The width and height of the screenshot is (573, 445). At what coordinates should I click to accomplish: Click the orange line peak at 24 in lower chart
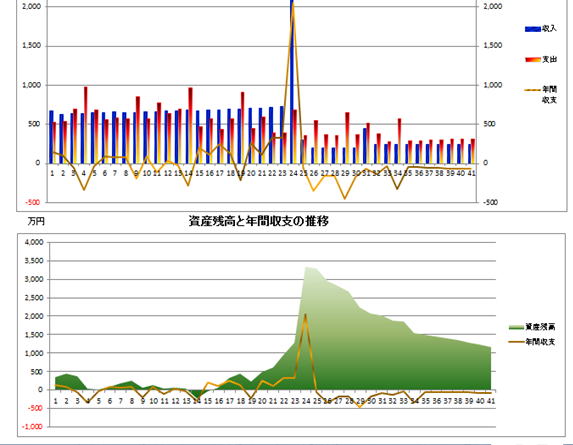(x=305, y=314)
